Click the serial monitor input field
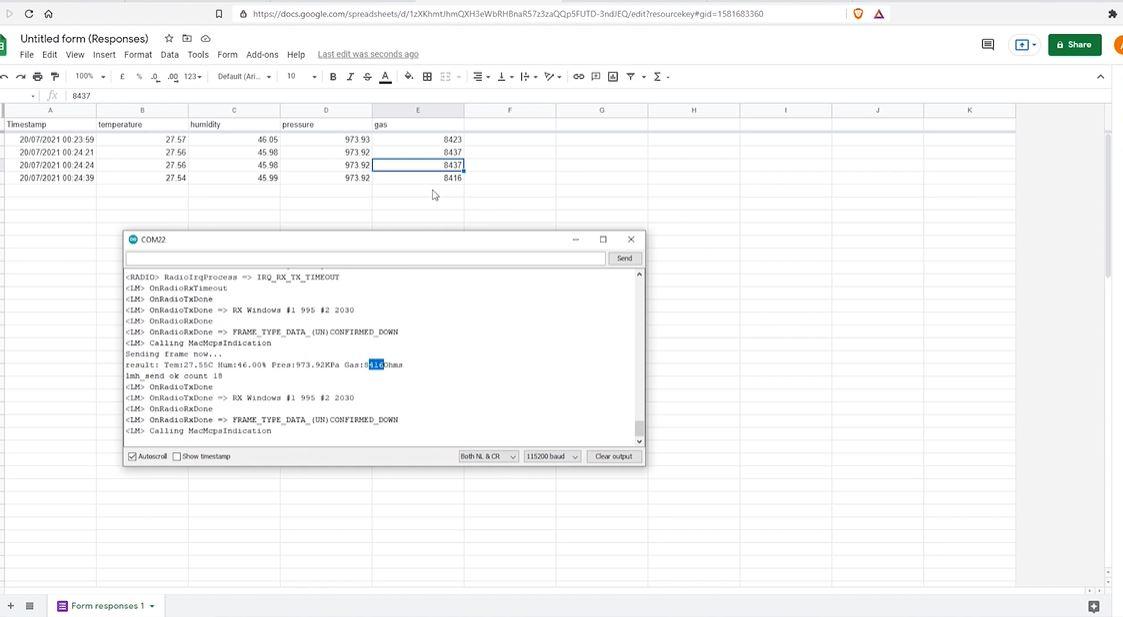Screen dimensions: 1123x617 click(365, 258)
